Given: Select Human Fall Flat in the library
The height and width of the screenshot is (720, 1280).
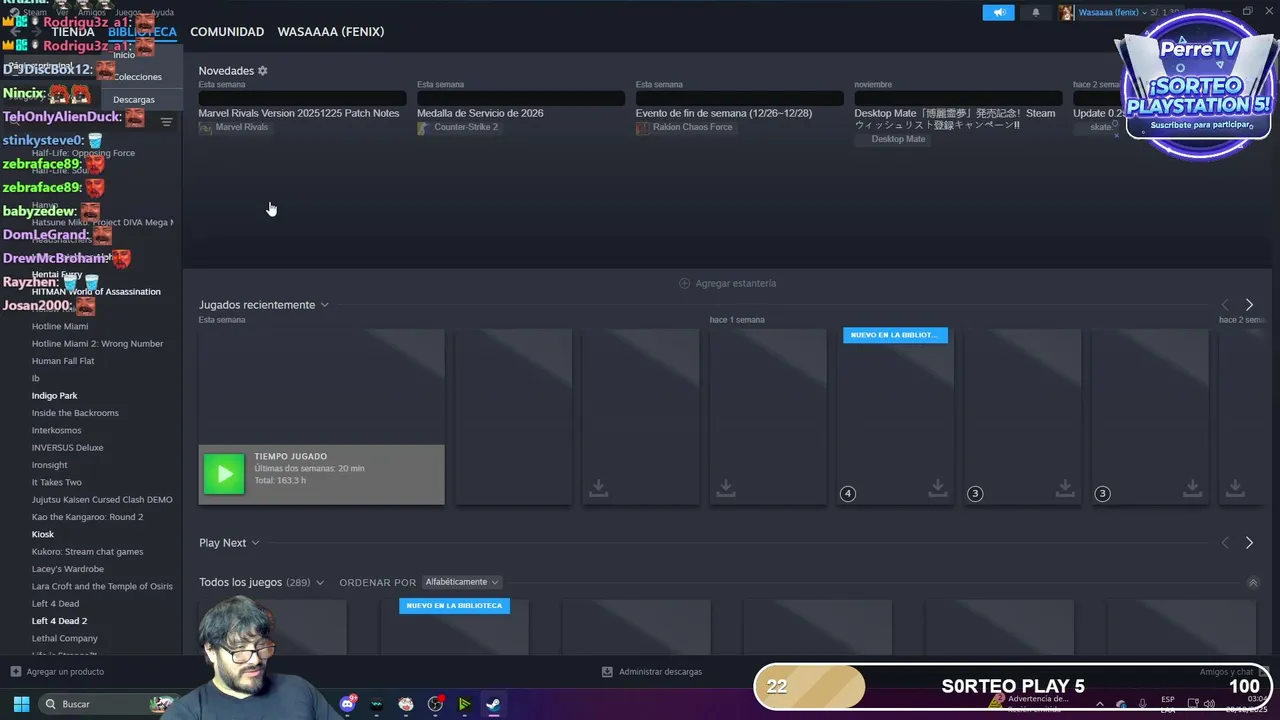Looking at the screenshot, I should pyautogui.click(x=63, y=361).
